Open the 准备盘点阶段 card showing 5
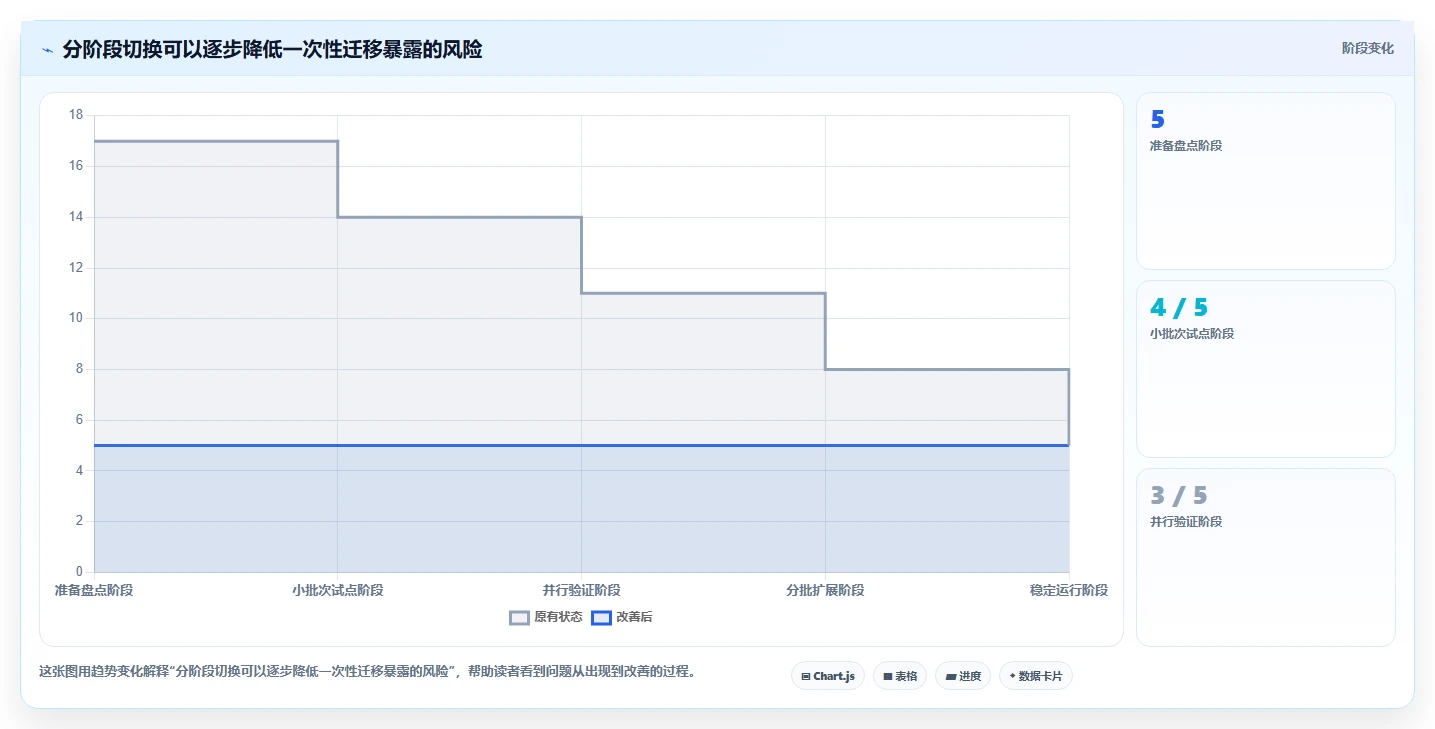The image size is (1435, 729). 1265,181
